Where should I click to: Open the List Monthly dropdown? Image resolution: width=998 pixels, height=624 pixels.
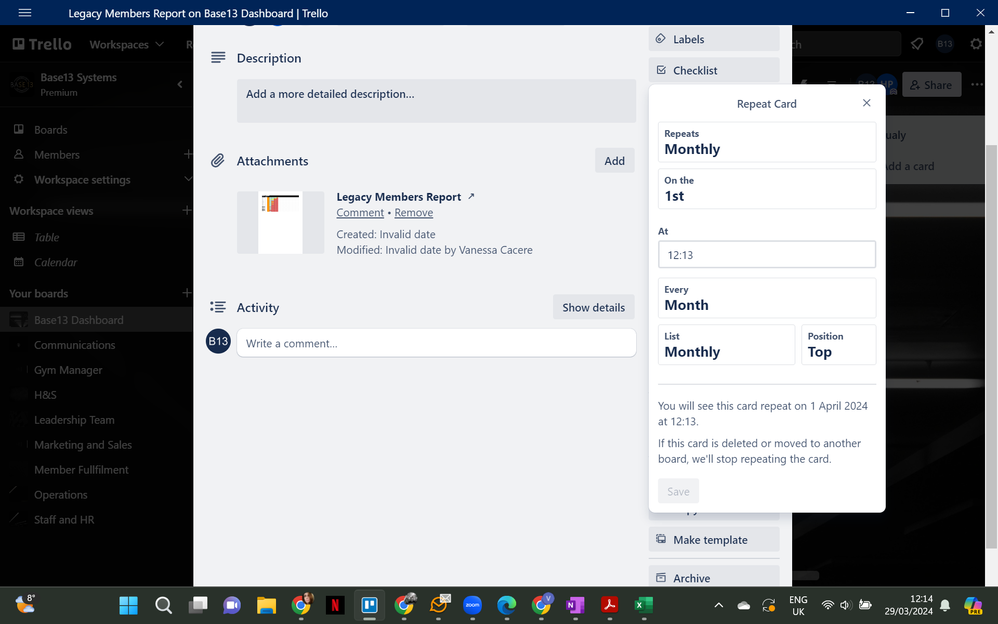[726, 344]
